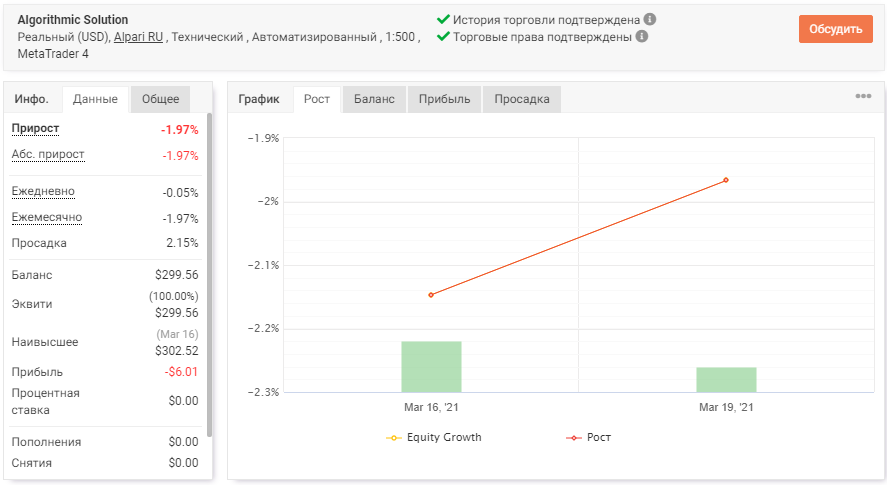Click the info panel vertical scrollbar
This screenshot has width=887, height=485.
pyautogui.click(x=209, y=274)
